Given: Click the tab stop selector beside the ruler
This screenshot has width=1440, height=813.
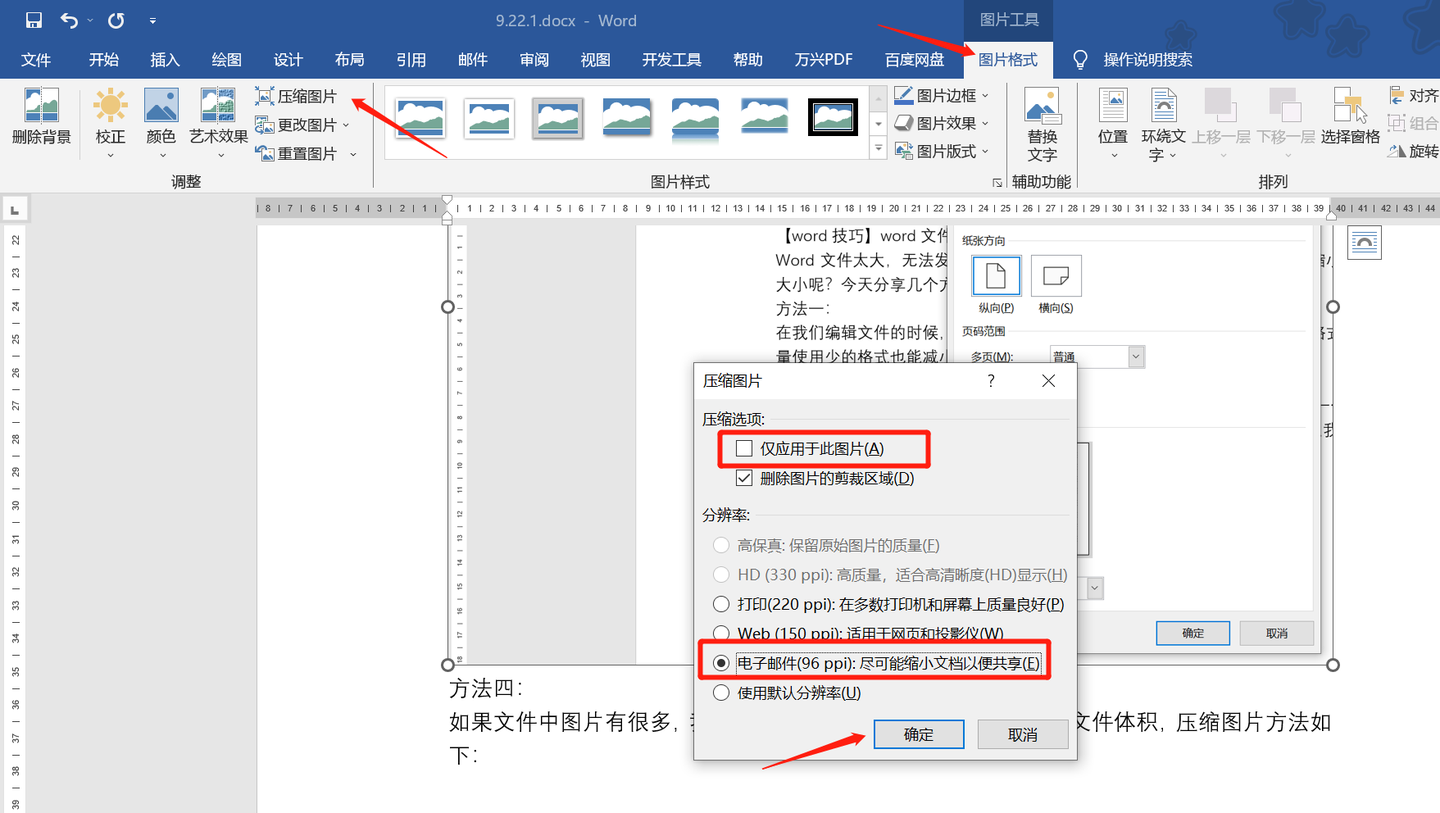Looking at the screenshot, I should (15, 209).
